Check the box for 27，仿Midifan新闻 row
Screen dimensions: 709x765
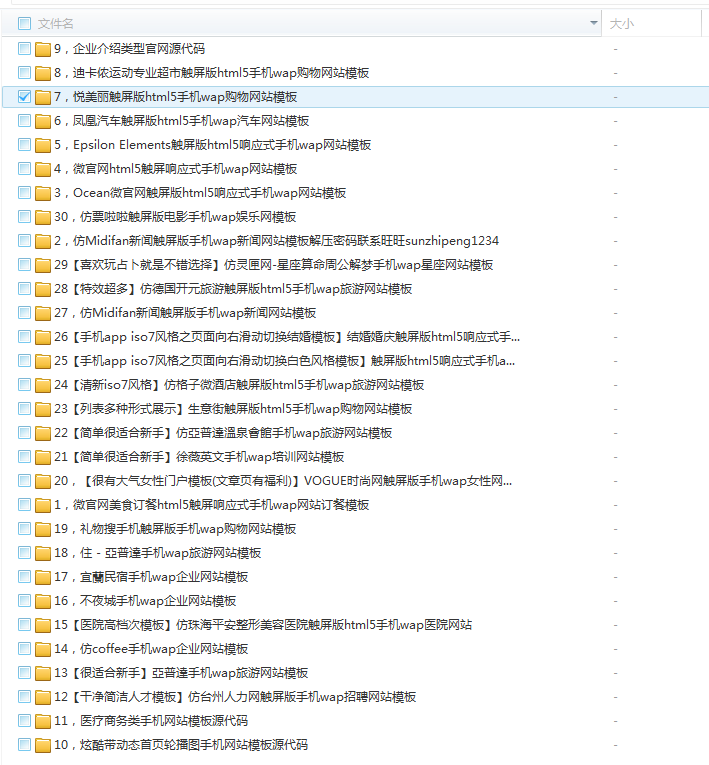pyautogui.click(x=24, y=312)
